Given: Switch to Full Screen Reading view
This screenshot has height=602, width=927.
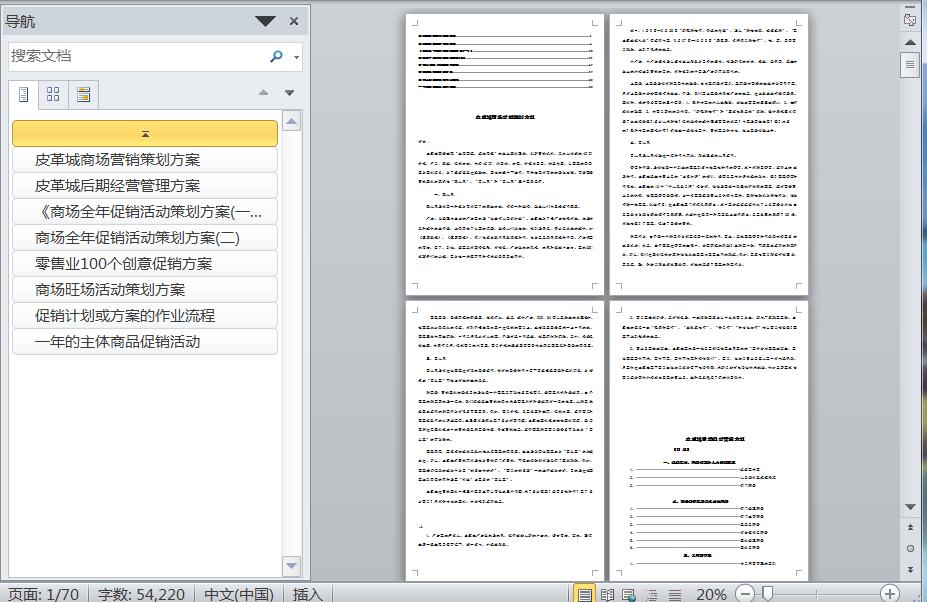Looking at the screenshot, I should click(607, 594).
